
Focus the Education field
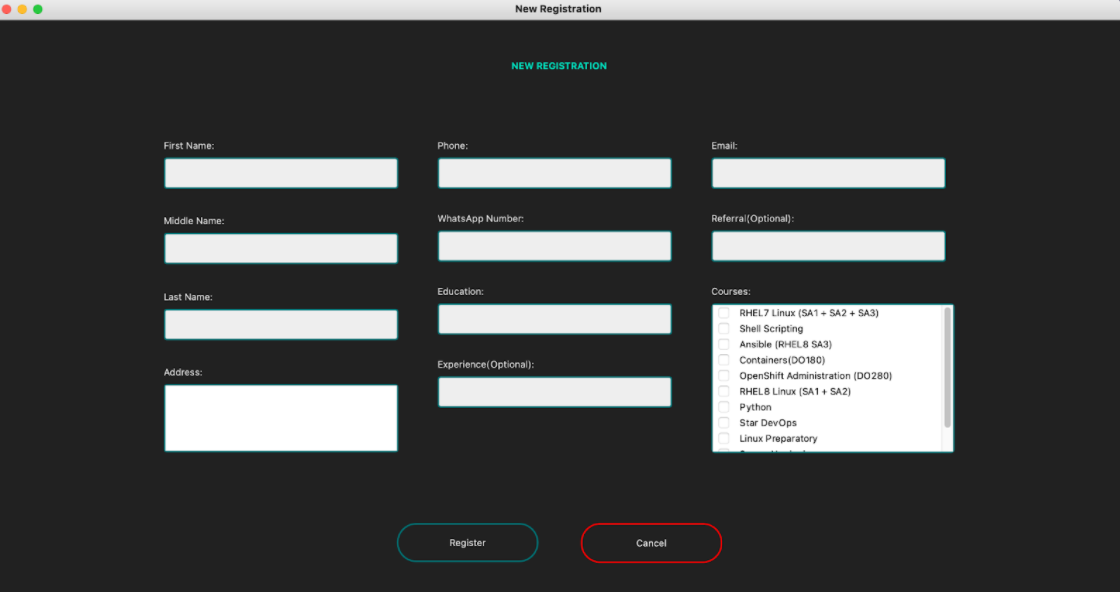(554, 318)
